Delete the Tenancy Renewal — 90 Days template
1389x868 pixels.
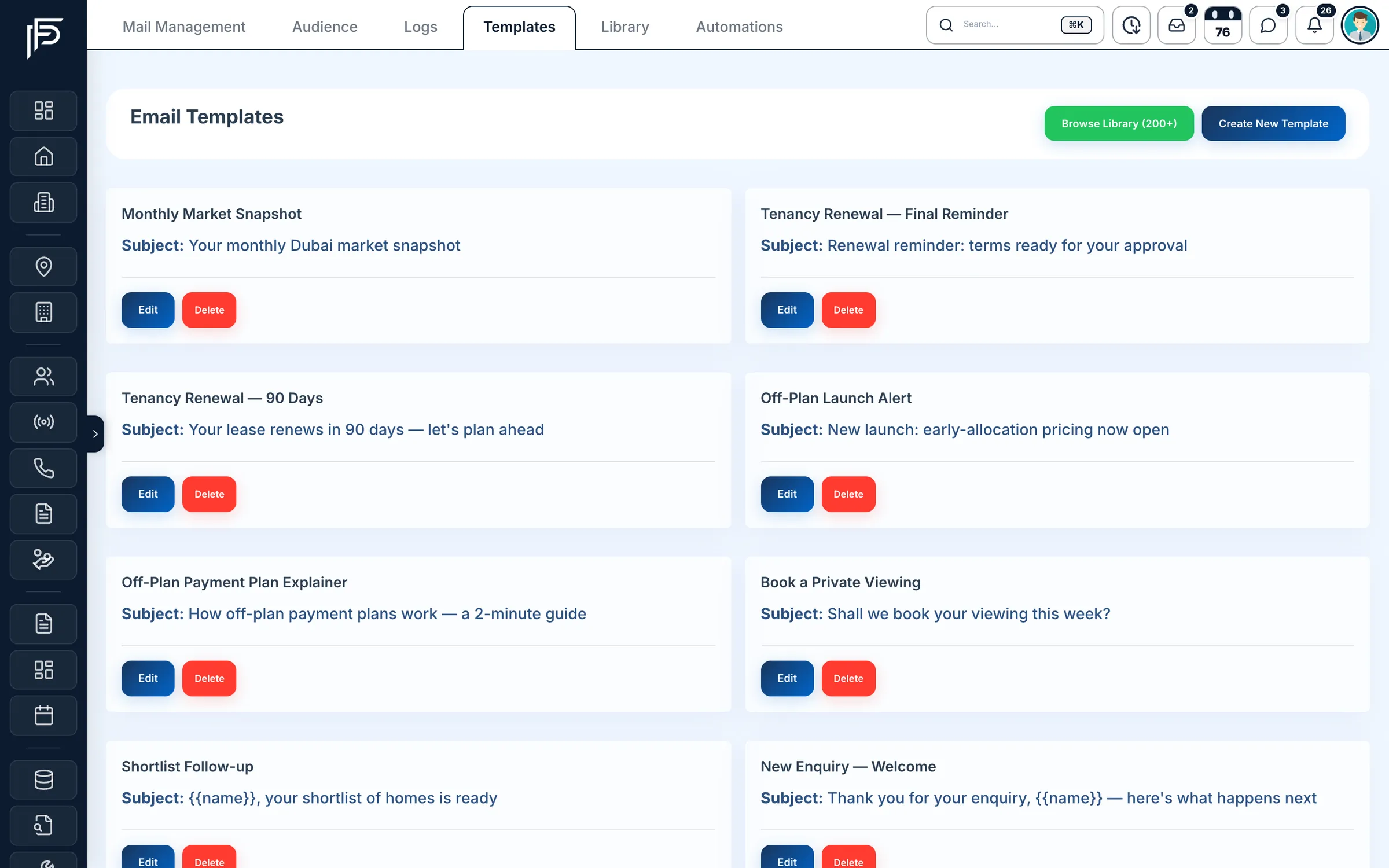[209, 494]
